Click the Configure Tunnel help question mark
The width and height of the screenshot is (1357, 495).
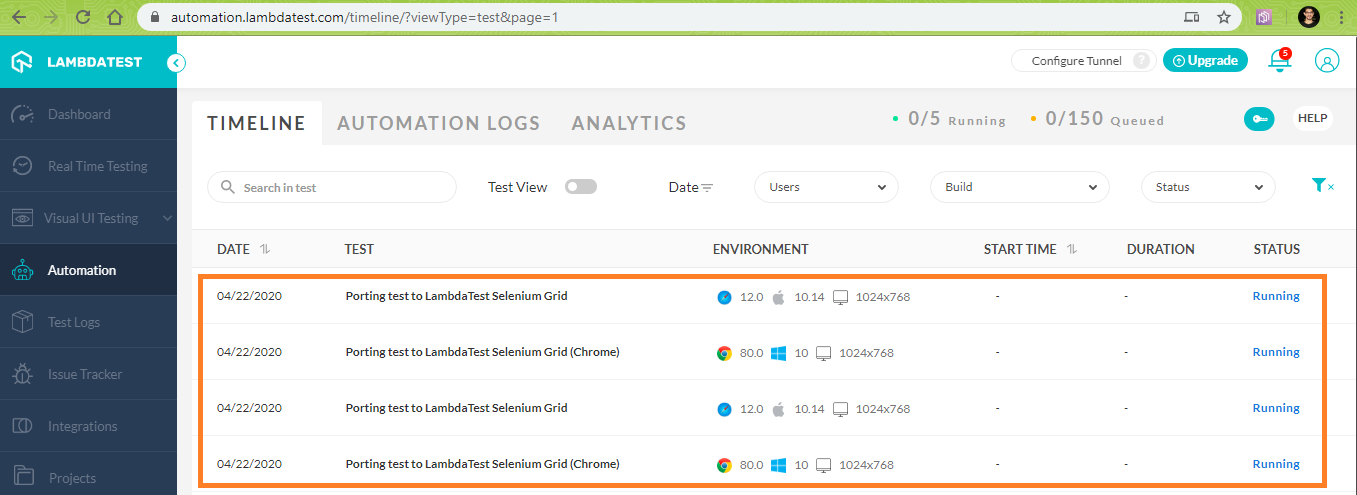[1141, 61]
